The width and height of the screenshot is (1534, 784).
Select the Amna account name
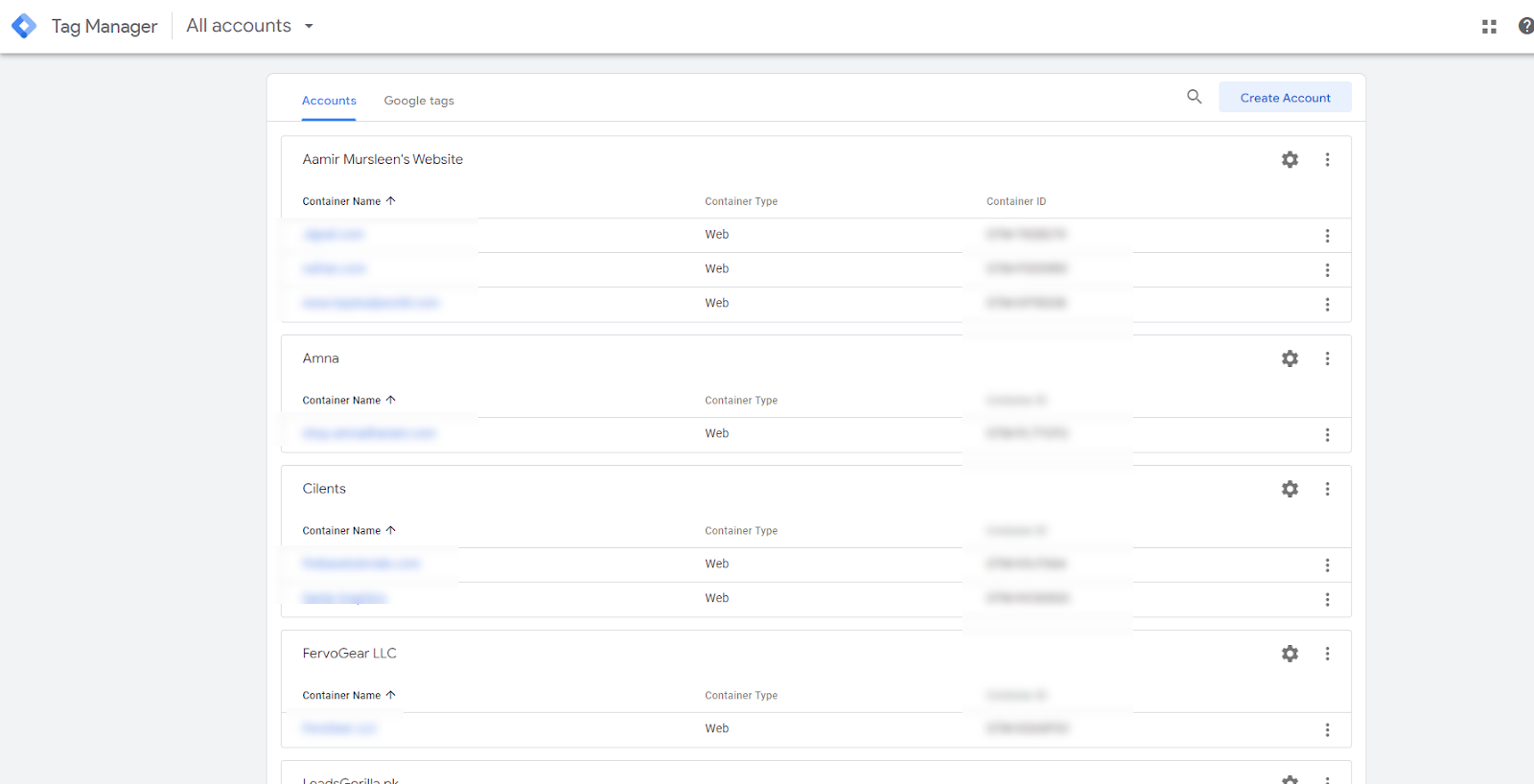321,358
